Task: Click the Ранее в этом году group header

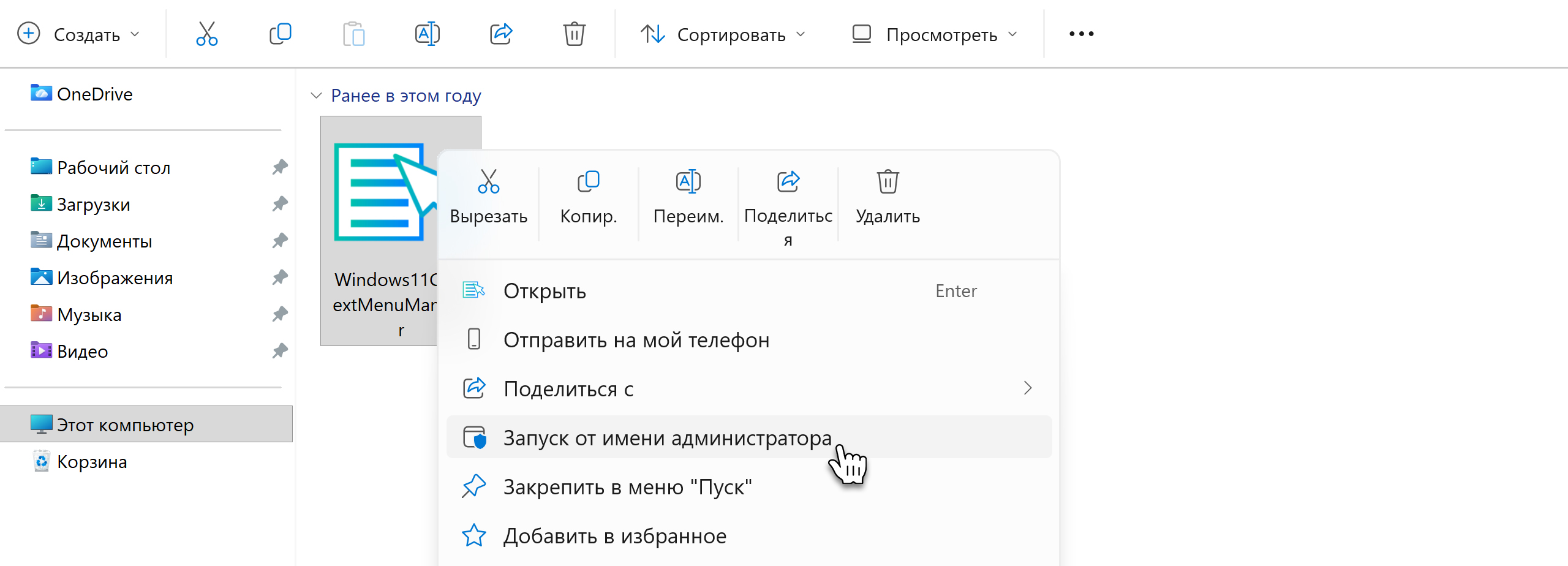Action: [406, 96]
